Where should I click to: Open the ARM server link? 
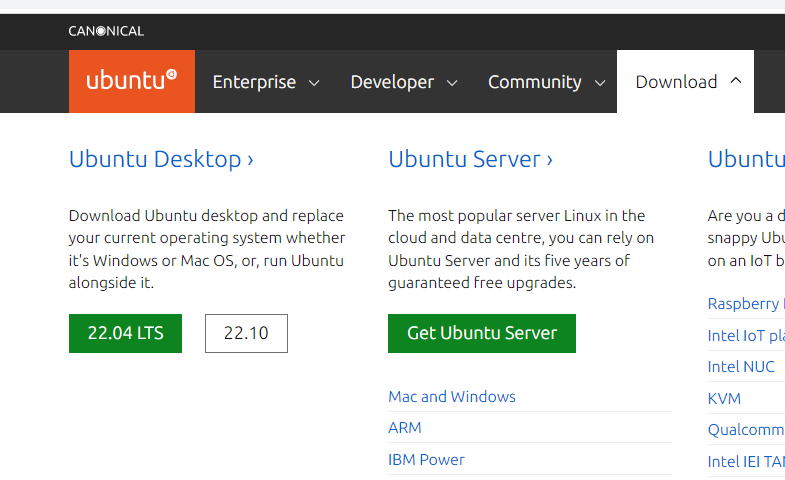point(405,428)
